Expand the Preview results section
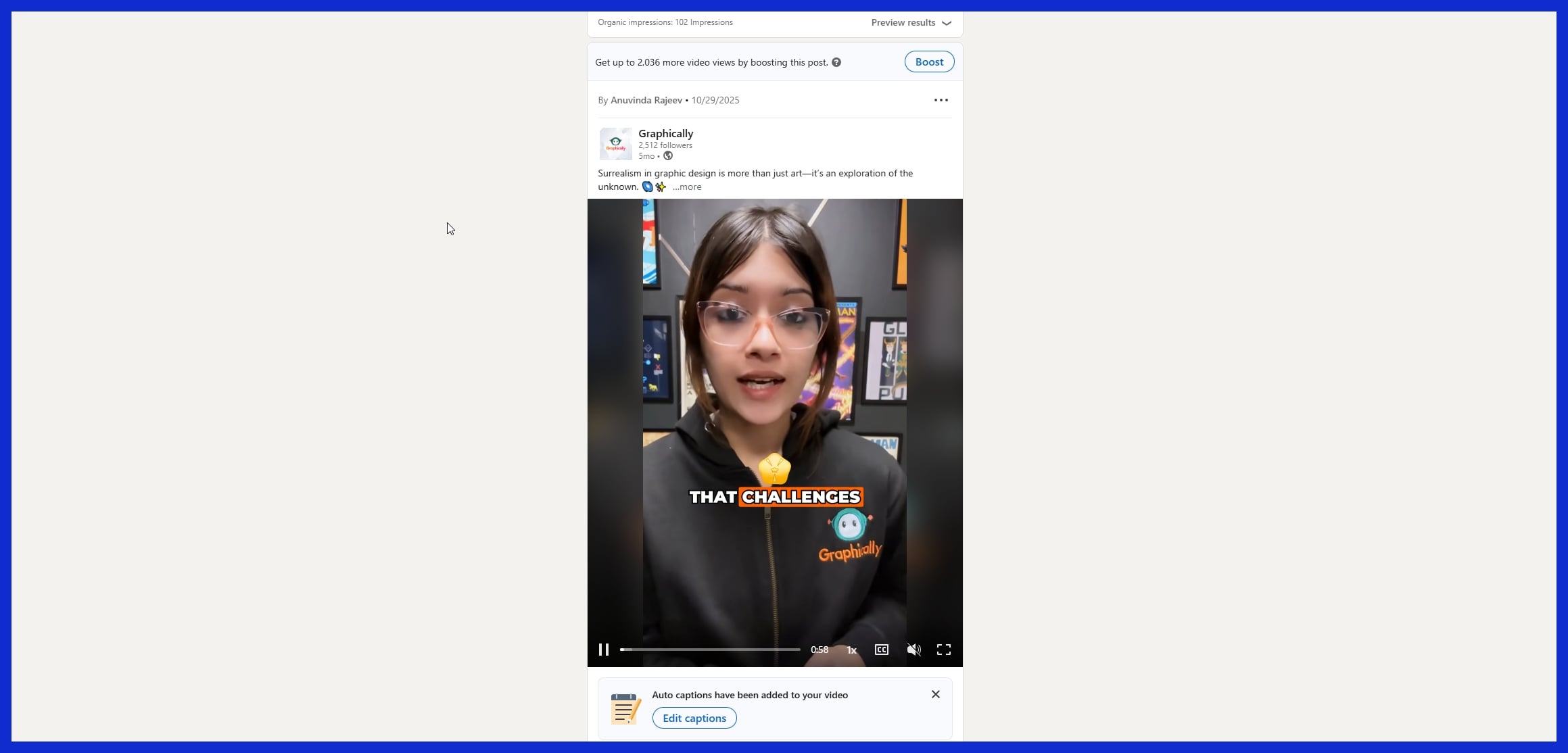 pos(910,22)
